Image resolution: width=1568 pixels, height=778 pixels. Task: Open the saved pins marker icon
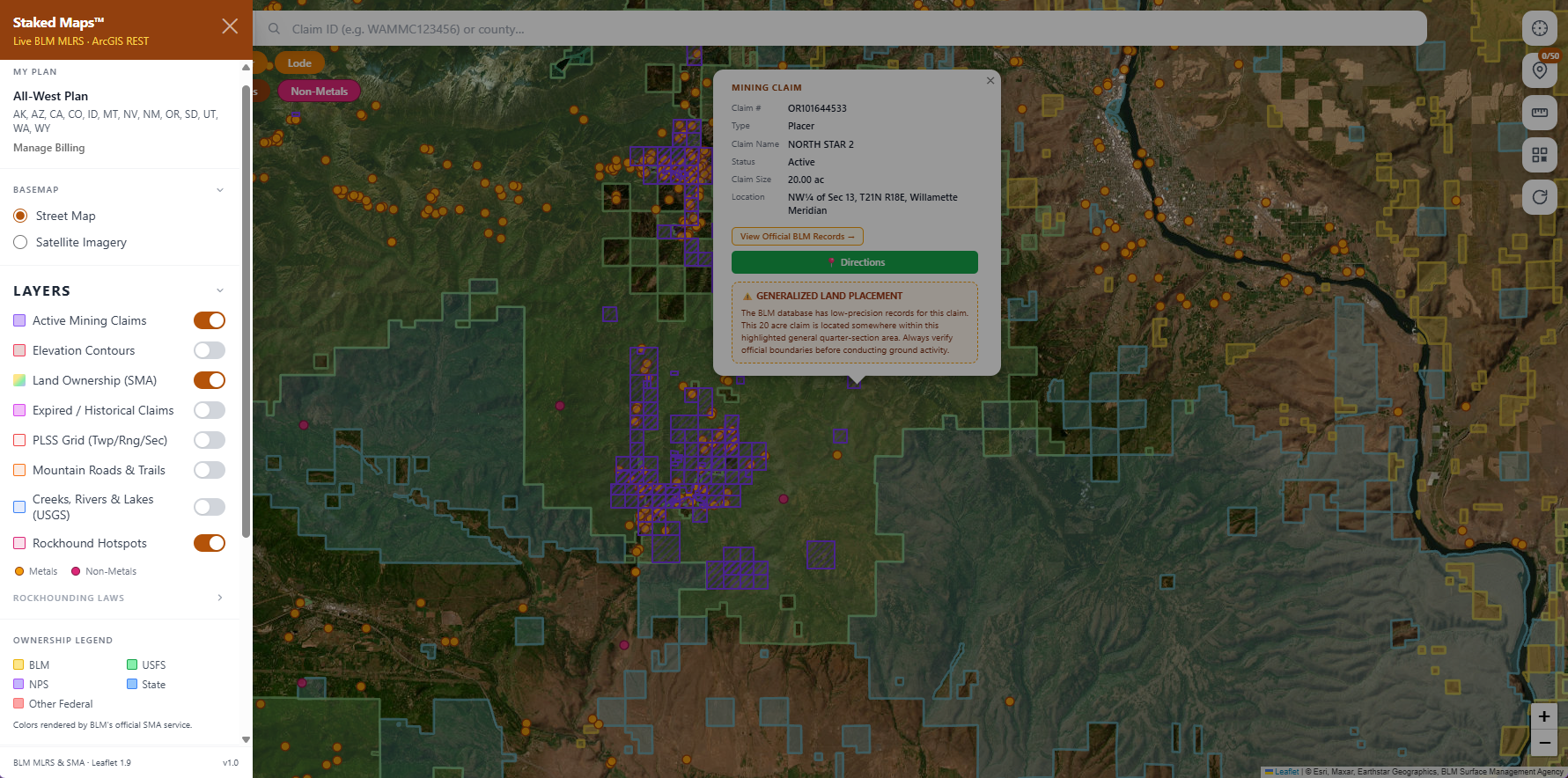click(1539, 70)
